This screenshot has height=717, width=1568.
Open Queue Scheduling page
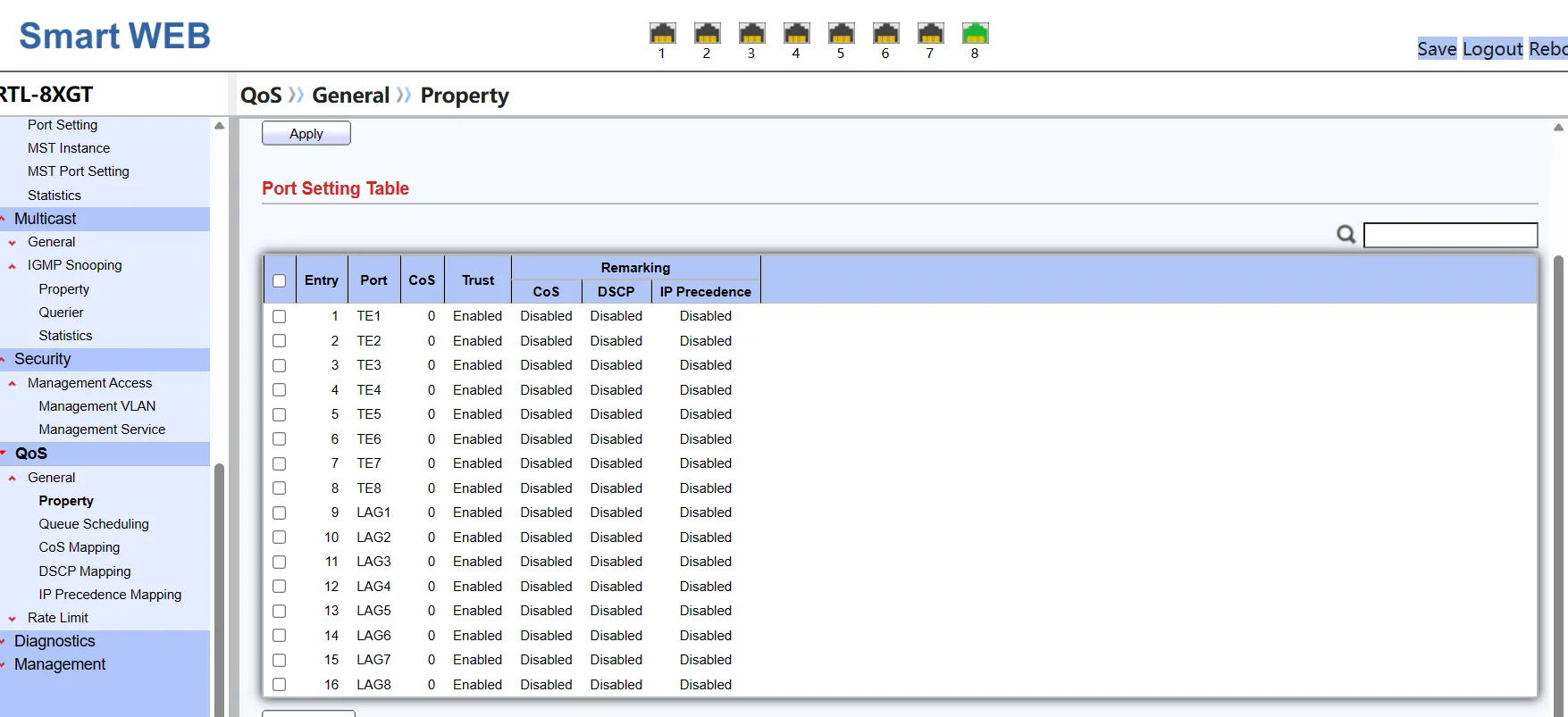pos(94,524)
